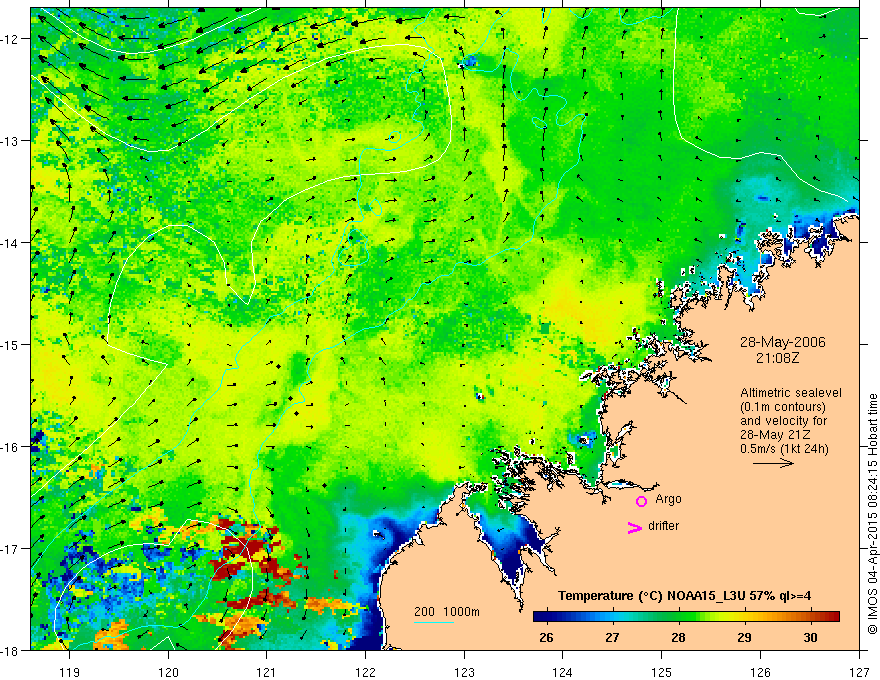Click longitude axis label 125
This screenshot has width=880, height=680.
pyautogui.click(x=662, y=672)
